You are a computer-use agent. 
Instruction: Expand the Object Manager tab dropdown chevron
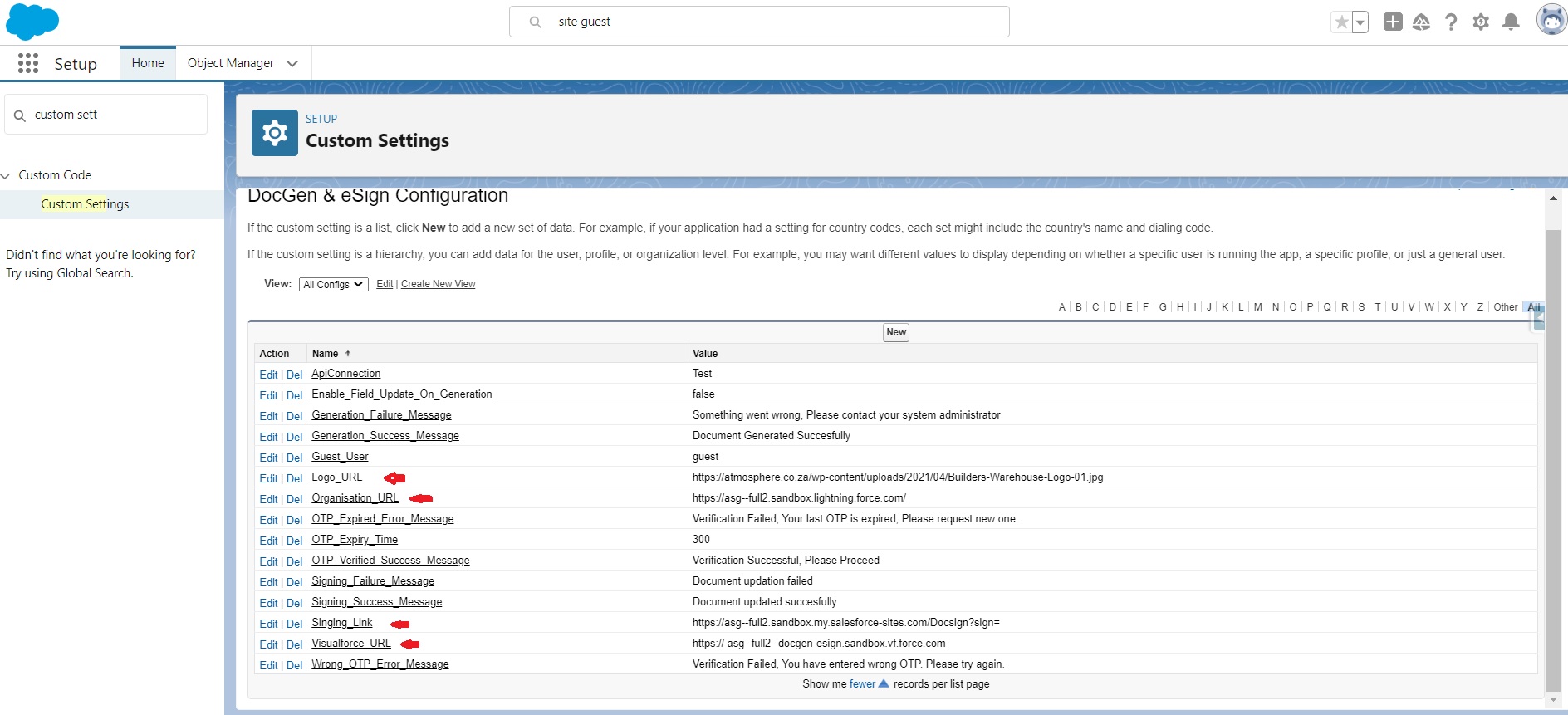tap(292, 64)
